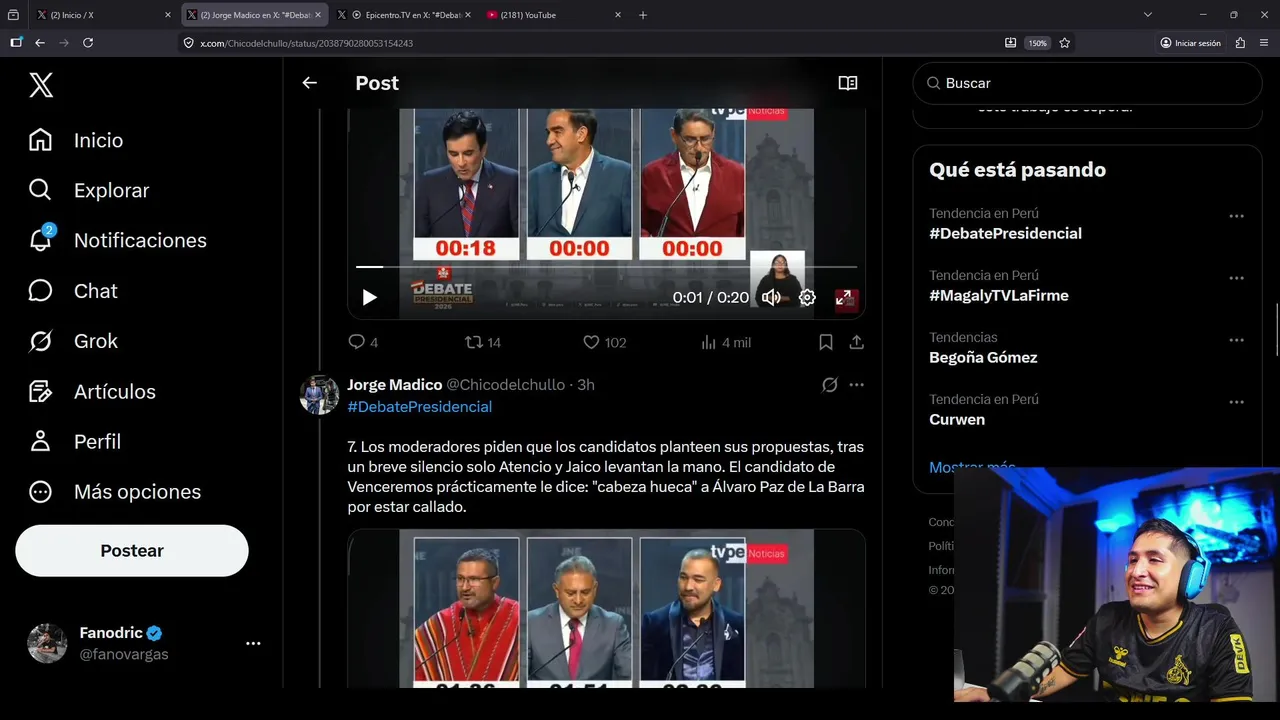Bookmark the post
Screen dimensions: 1280x720
(826, 342)
